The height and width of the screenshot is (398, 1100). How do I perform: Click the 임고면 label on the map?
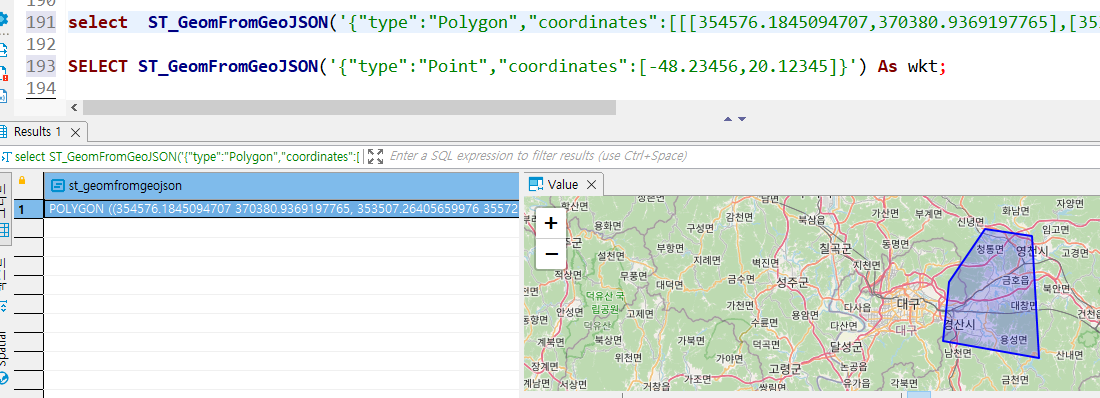pyautogui.click(x=1055, y=229)
